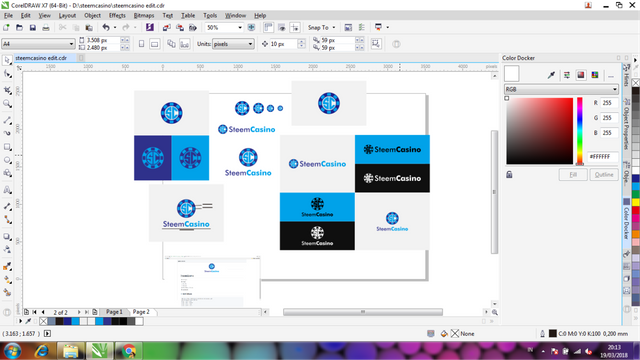Click the Undo arrow icon
The height and width of the screenshot is (360, 640).
(x=106, y=27)
